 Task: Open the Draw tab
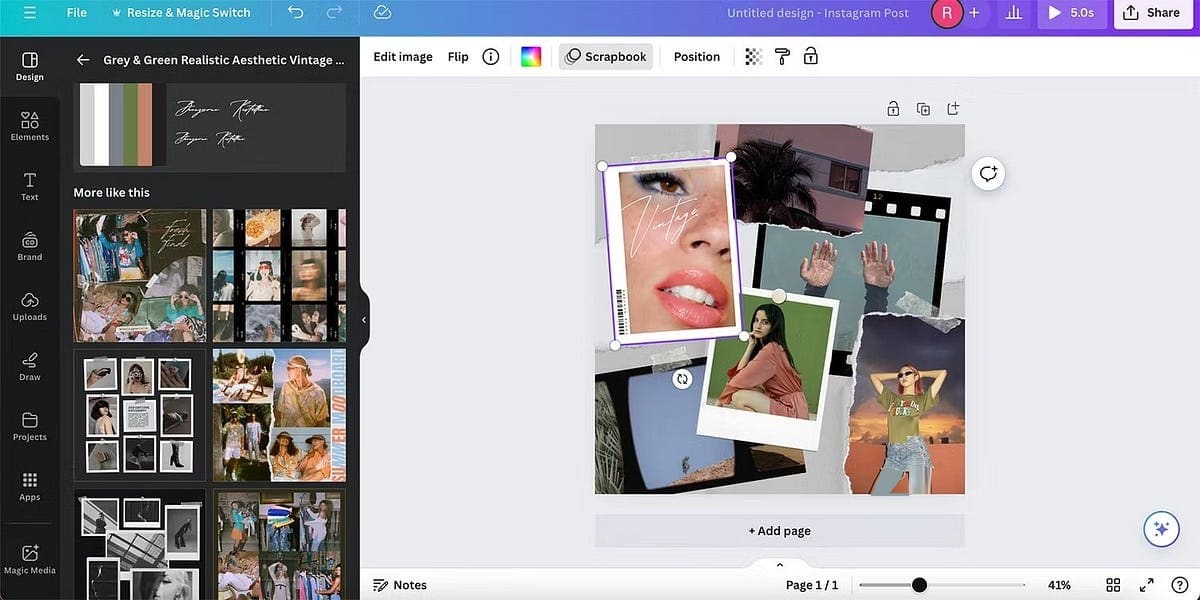30,367
